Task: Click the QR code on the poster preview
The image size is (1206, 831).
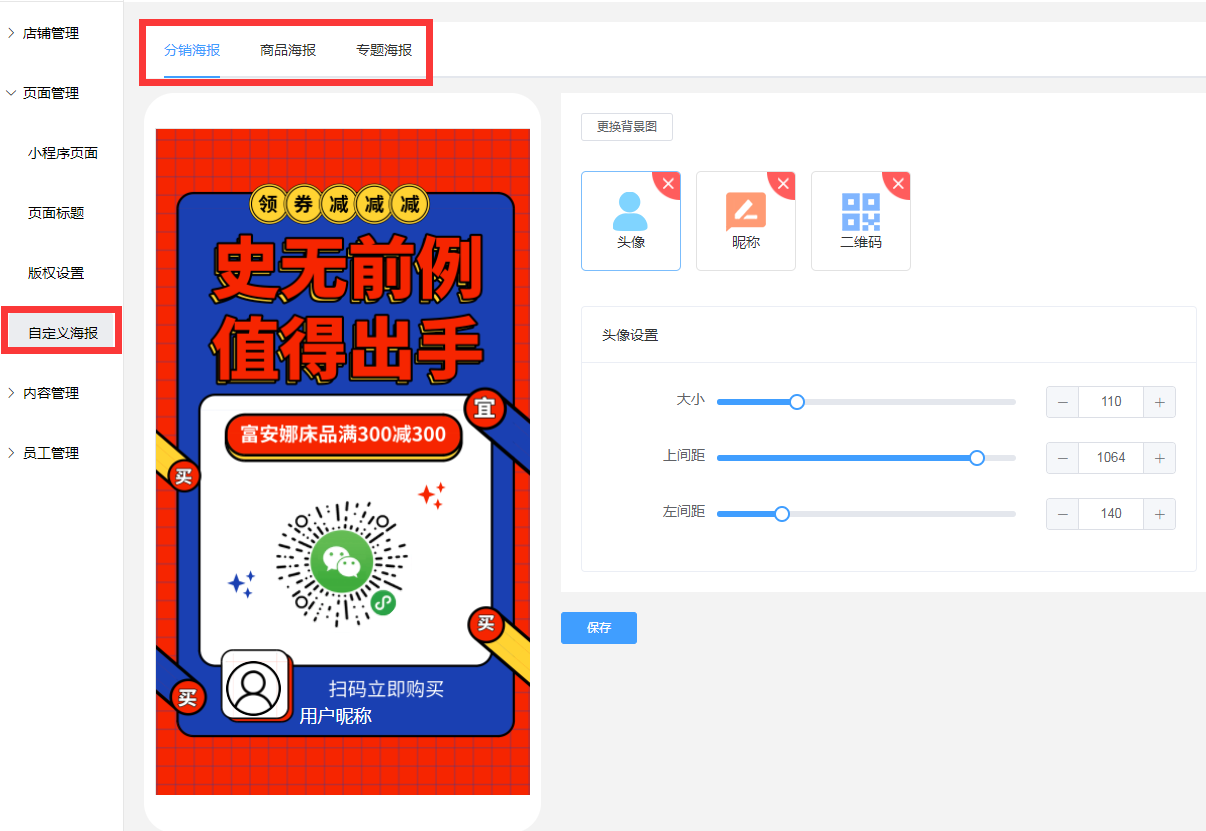Action: (342, 564)
